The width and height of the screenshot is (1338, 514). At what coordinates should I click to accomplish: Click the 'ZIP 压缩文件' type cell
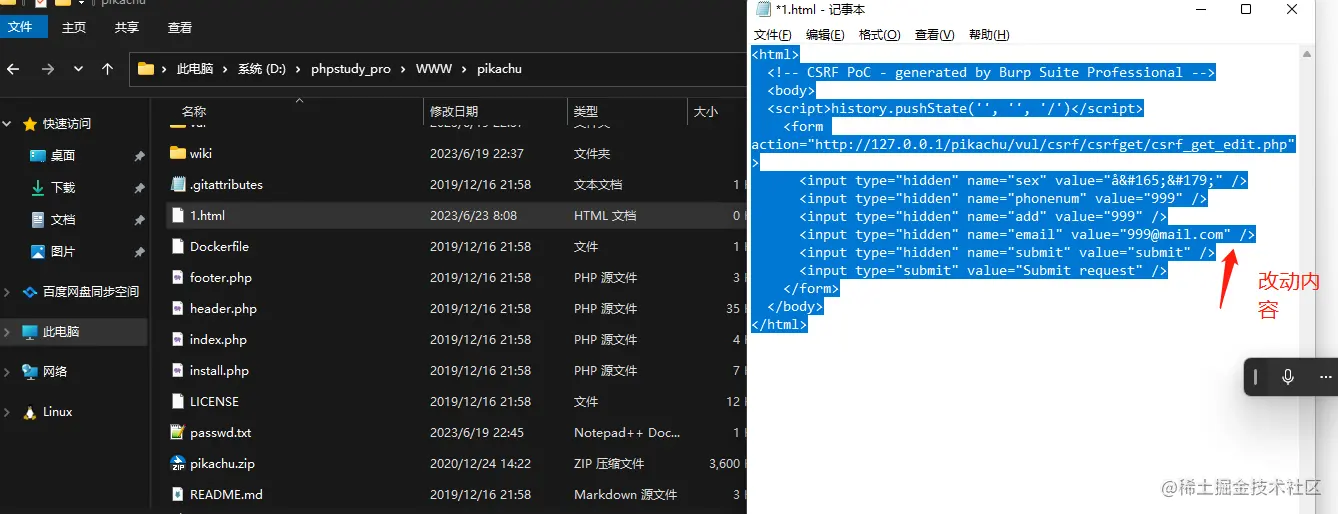click(609, 463)
